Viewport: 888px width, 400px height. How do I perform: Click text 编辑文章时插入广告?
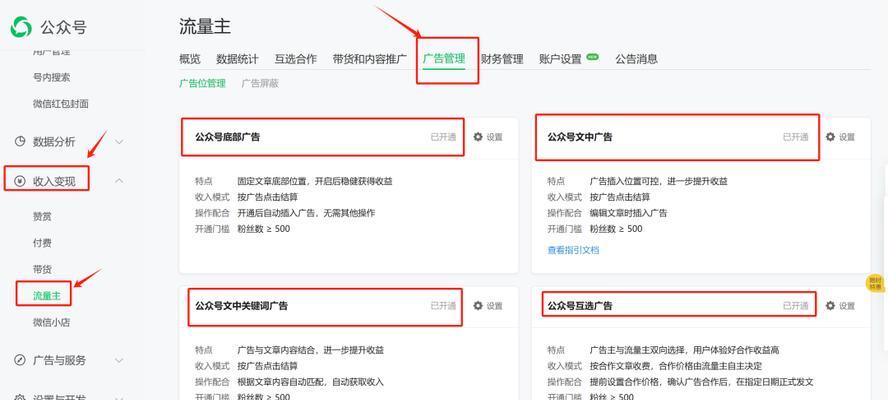[629, 213]
